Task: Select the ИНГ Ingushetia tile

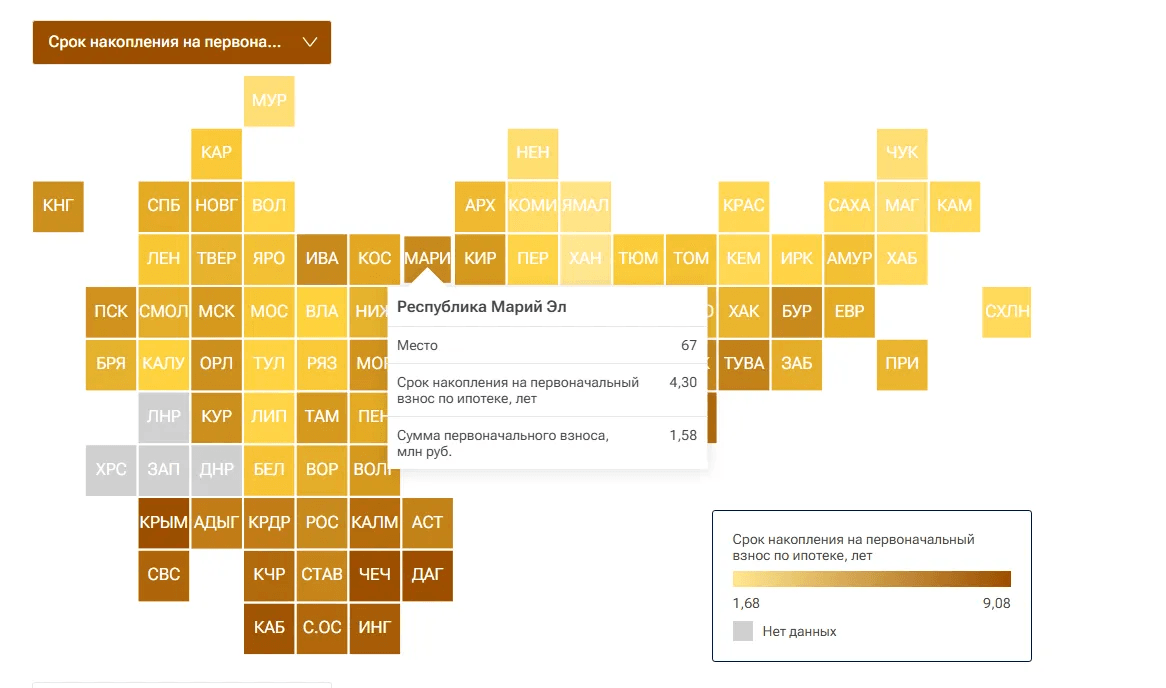Action: 375,628
